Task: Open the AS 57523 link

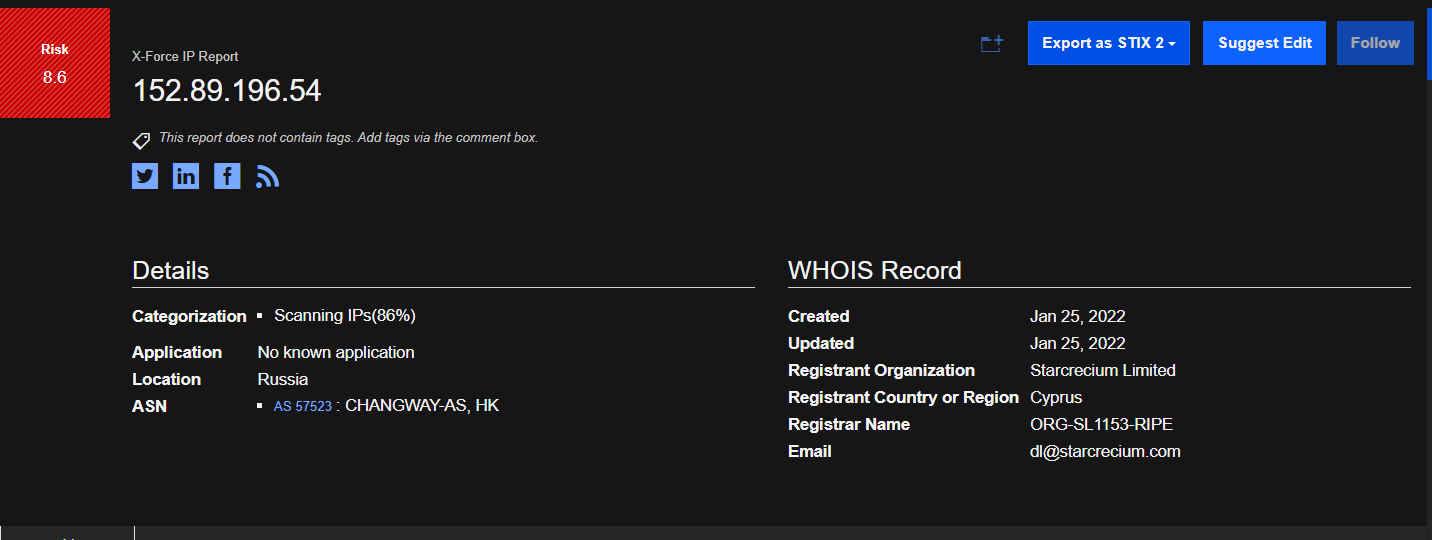Action: pos(303,407)
